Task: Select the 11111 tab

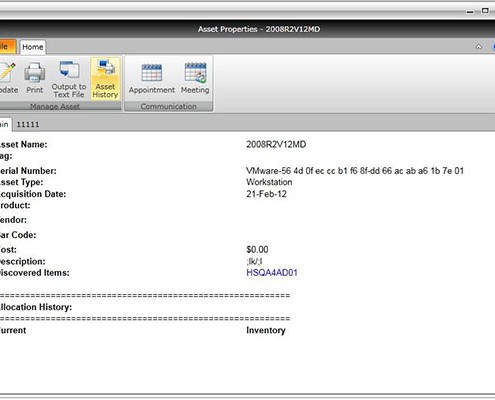Action: point(28,124)
